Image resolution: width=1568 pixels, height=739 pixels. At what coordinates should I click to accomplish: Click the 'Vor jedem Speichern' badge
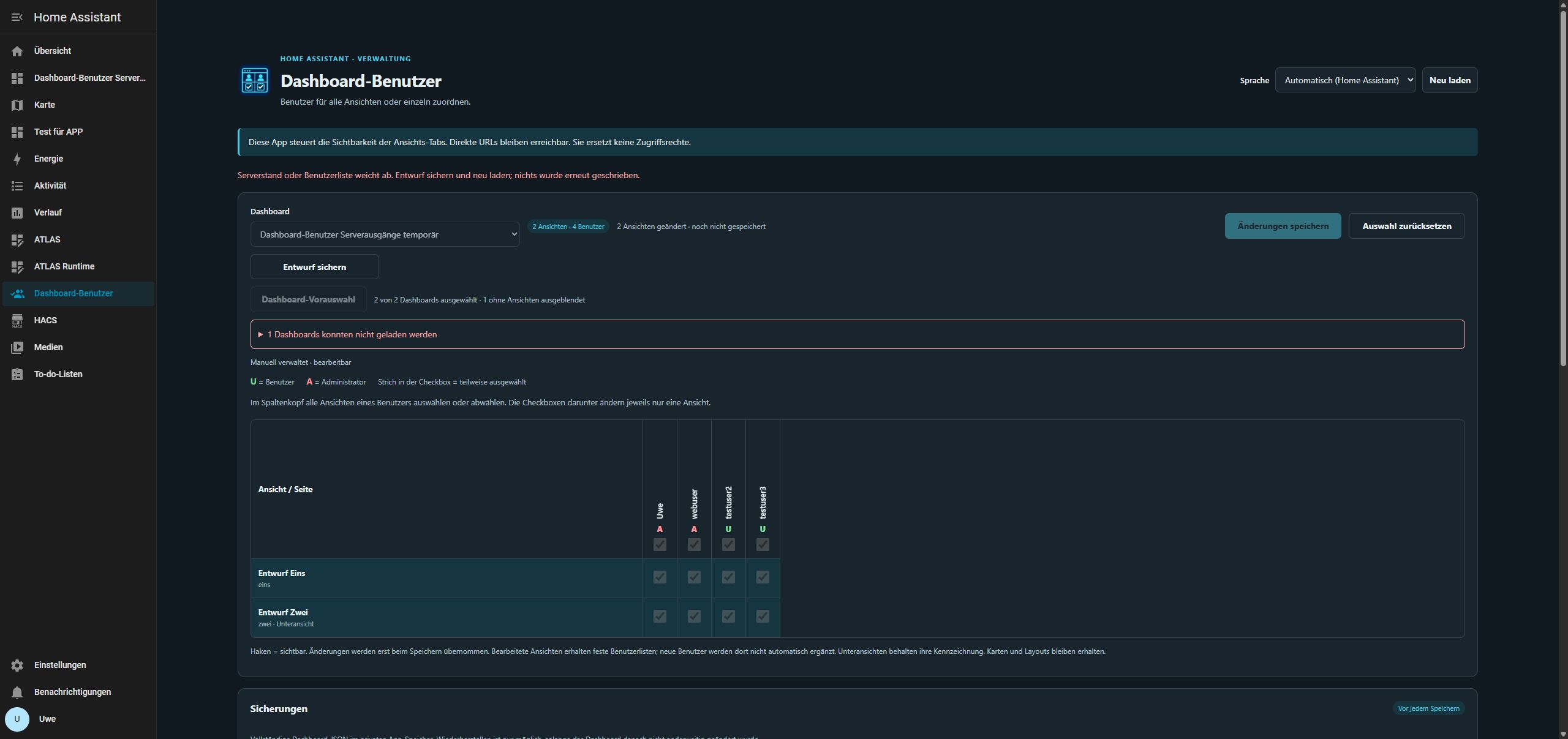1428,708
